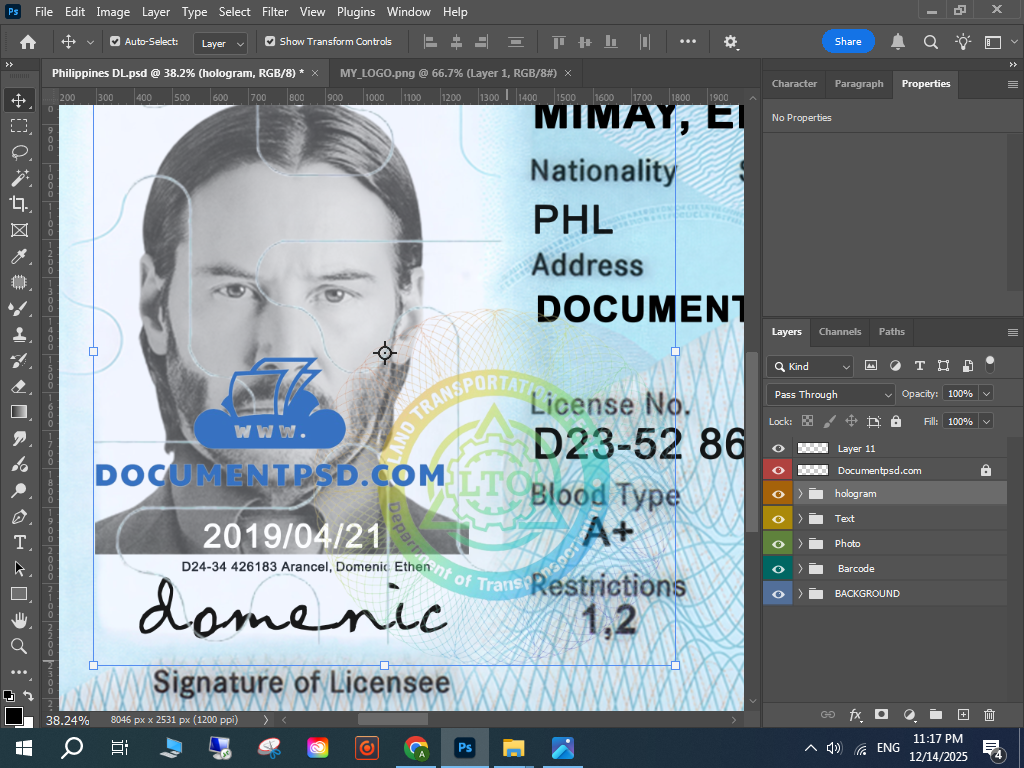The width and height of the screenshot is (1024, 768).
Task: Hide the BACKGROUND layer group
Action: click(x=778, y=593)
